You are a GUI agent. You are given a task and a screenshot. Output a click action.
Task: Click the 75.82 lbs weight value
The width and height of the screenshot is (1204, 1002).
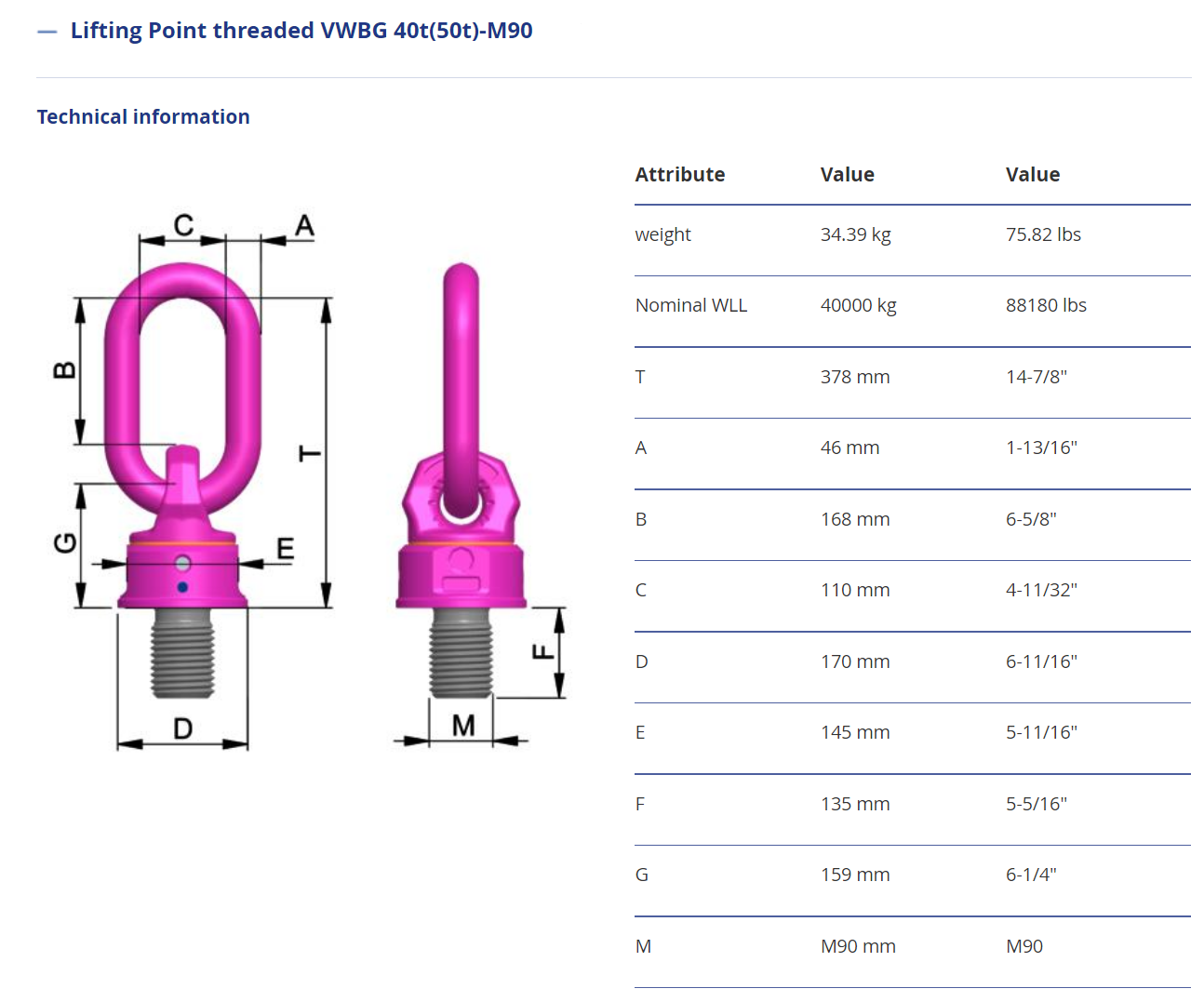point(1043,235)
